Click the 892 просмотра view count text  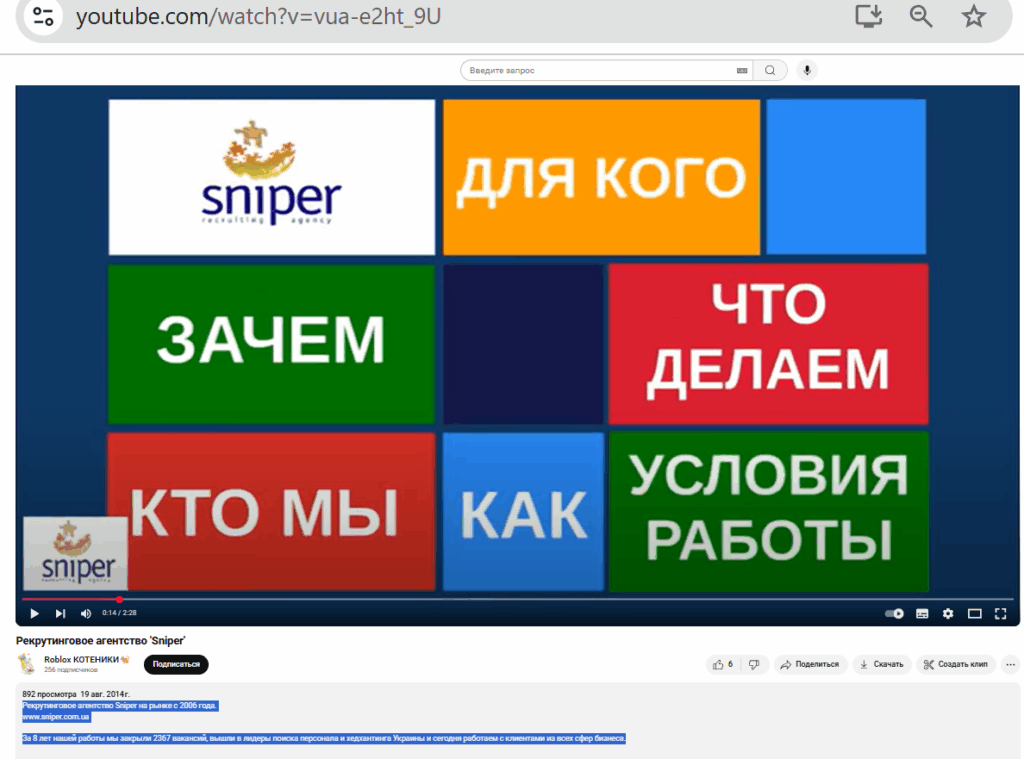49,694
